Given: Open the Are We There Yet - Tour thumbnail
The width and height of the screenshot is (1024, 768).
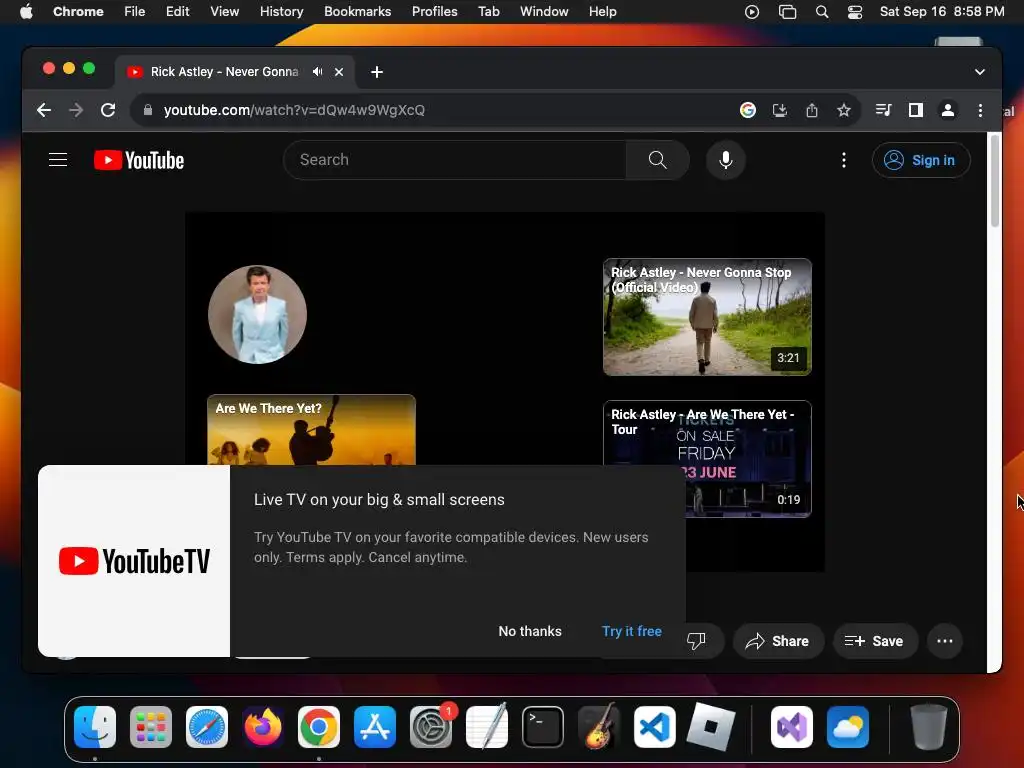Looking at the screenshot, I should coord(707,459).
